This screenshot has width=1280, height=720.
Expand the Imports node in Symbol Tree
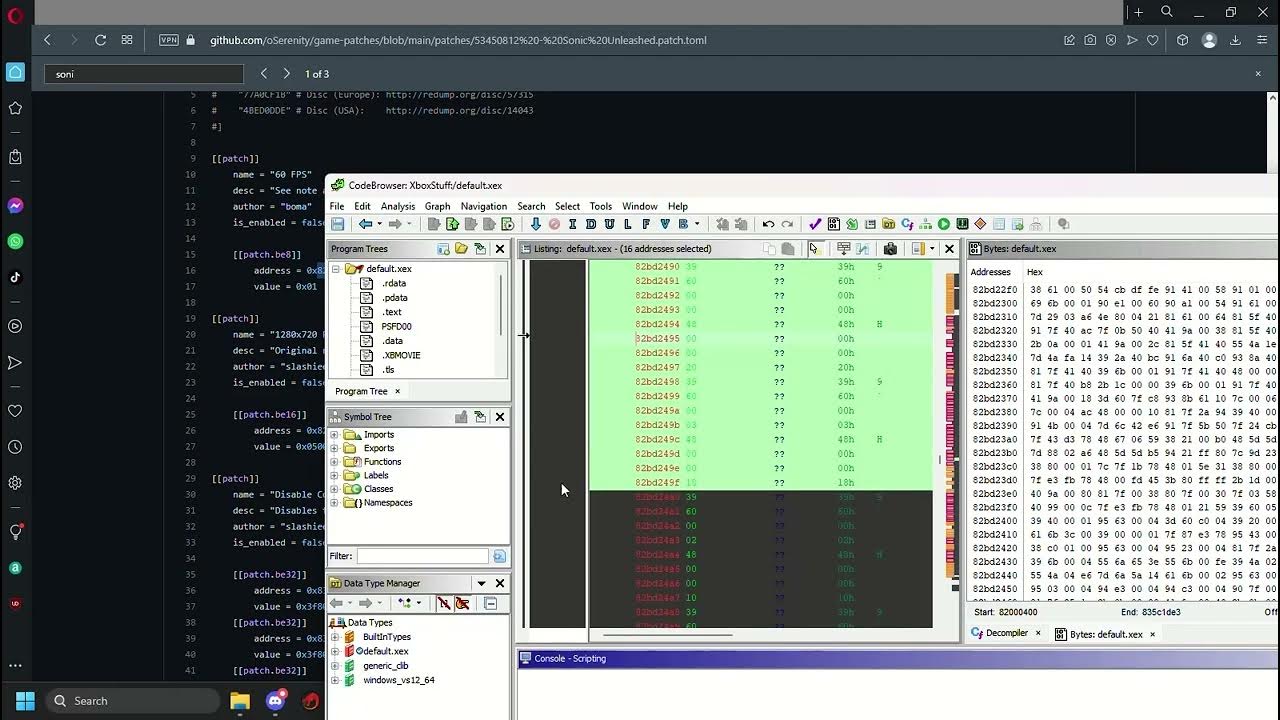point(334,435)
